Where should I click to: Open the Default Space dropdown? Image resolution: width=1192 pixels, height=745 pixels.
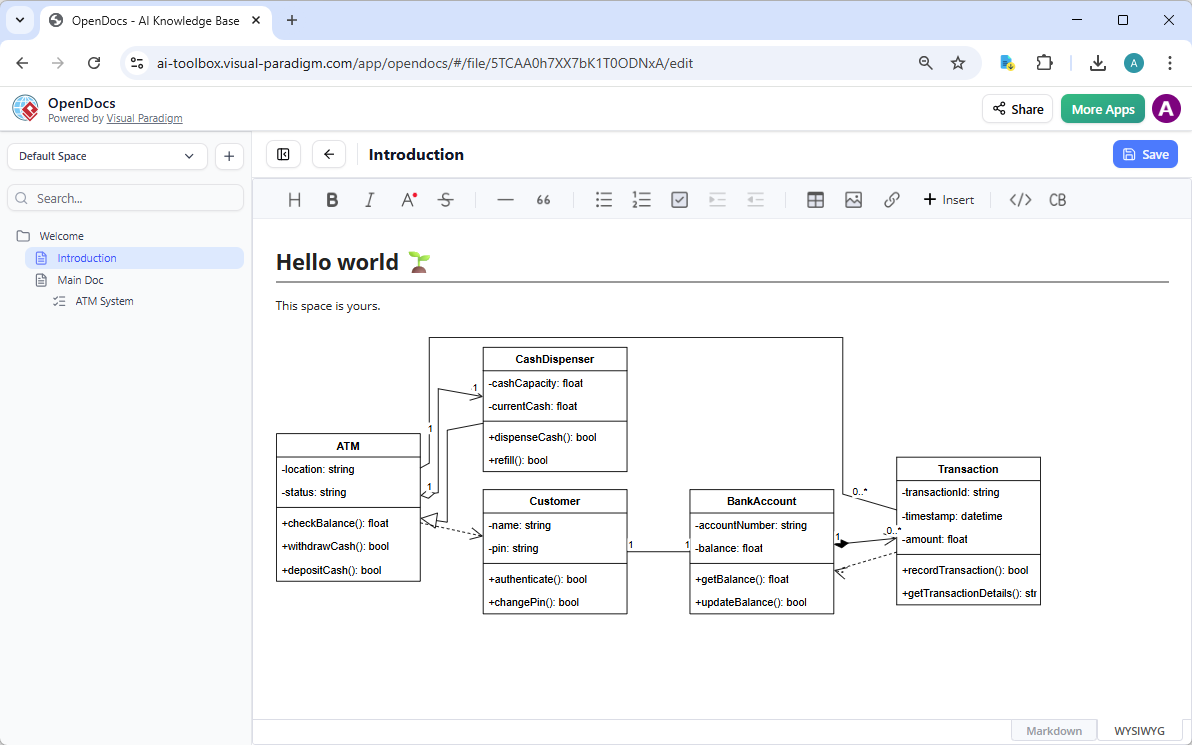(106, 156)
